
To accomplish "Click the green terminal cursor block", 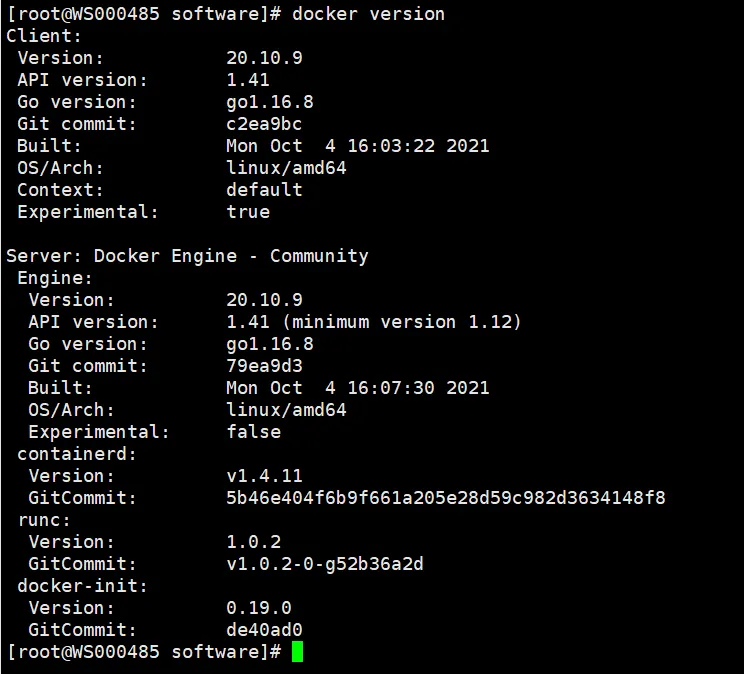I will tap(297, 651).
